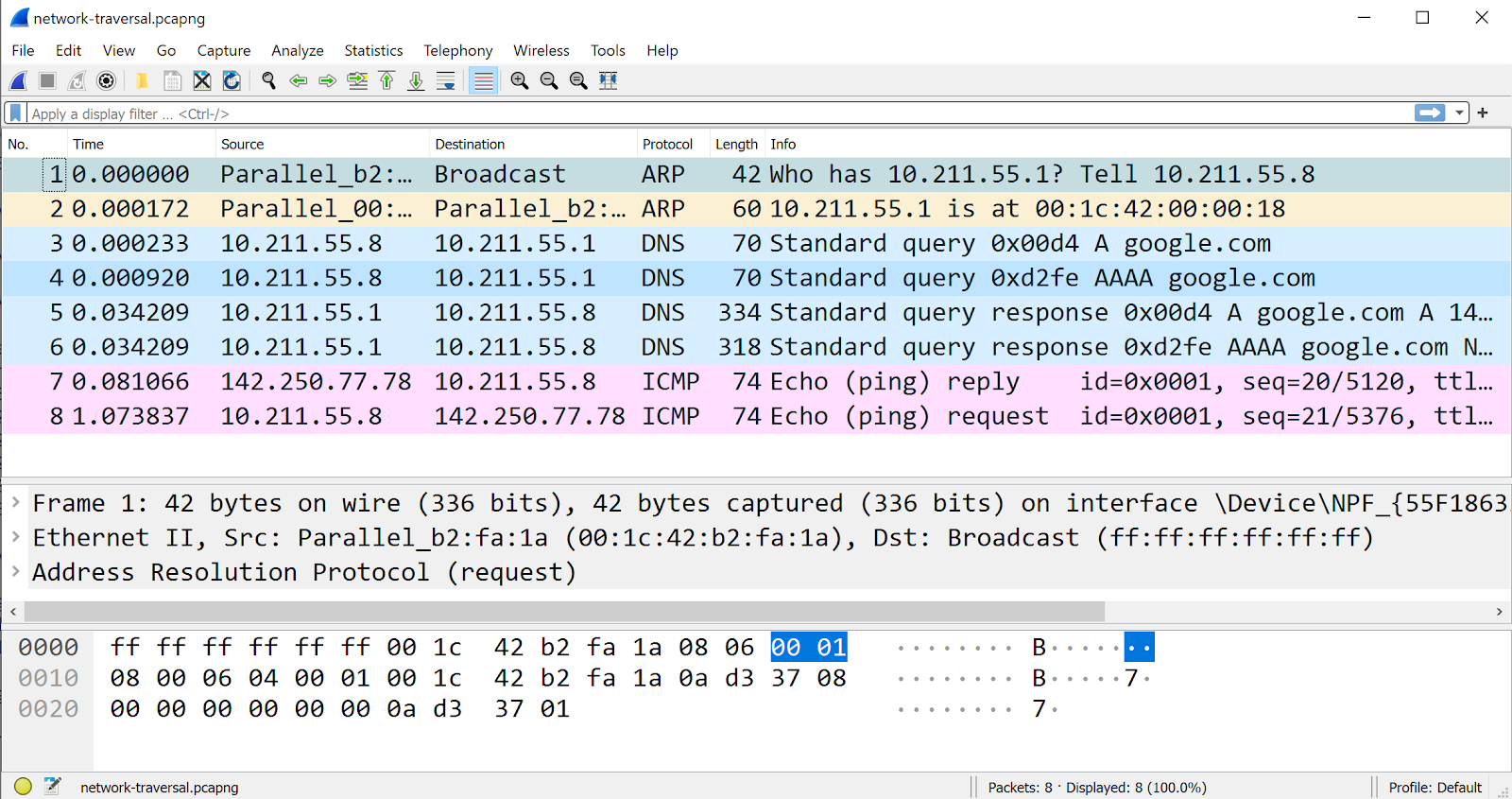Reset packet text to normal size
The height and width of the screenshot is (799, 1512).
click(578, 81)
